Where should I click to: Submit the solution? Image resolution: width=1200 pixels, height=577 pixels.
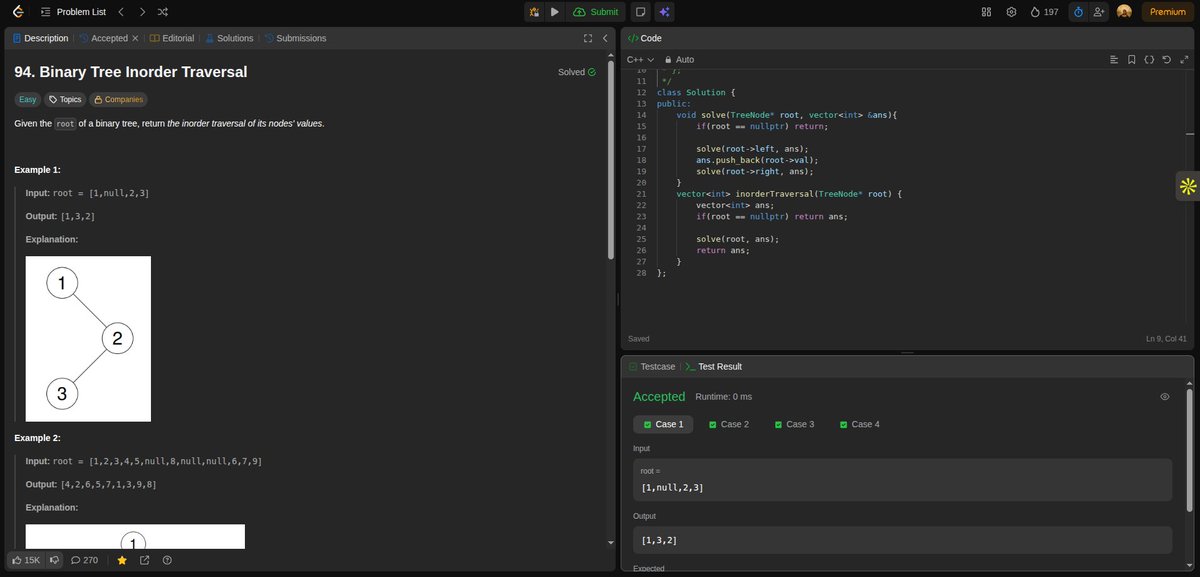[x=596, y=12]
